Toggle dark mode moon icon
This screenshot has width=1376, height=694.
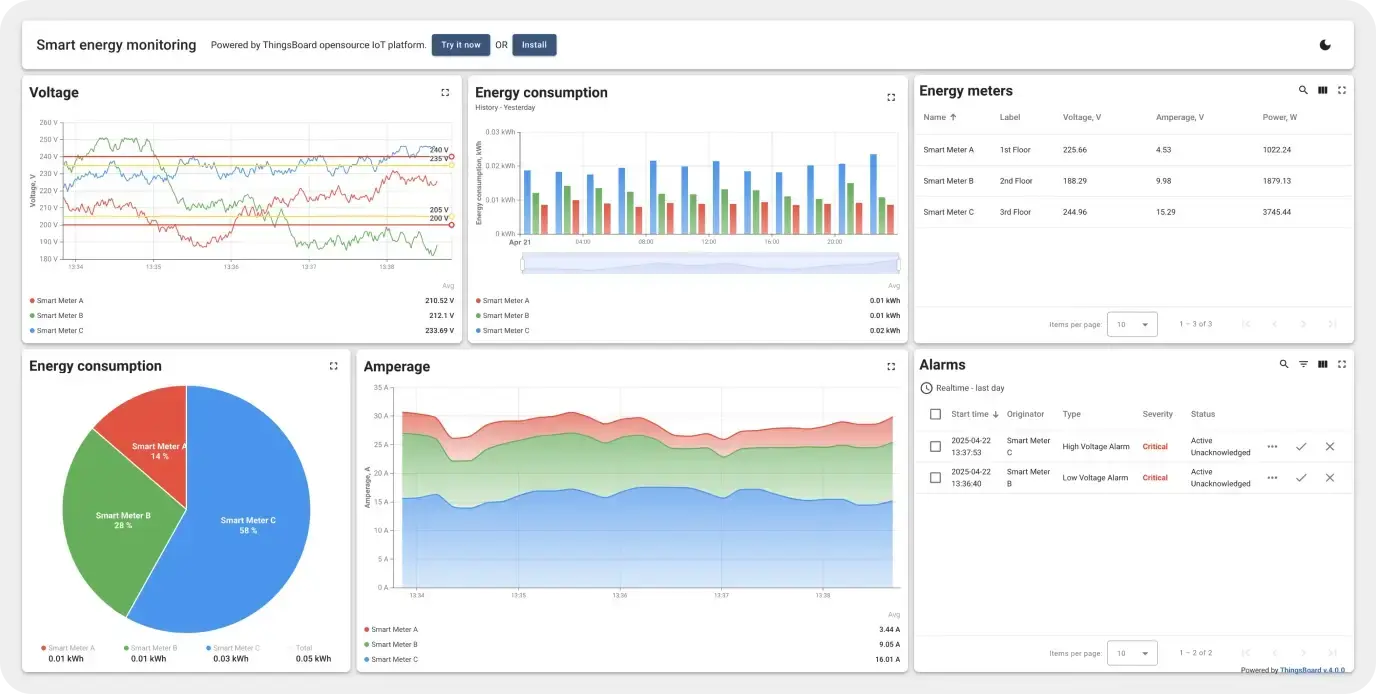(x=1325, y=45)
